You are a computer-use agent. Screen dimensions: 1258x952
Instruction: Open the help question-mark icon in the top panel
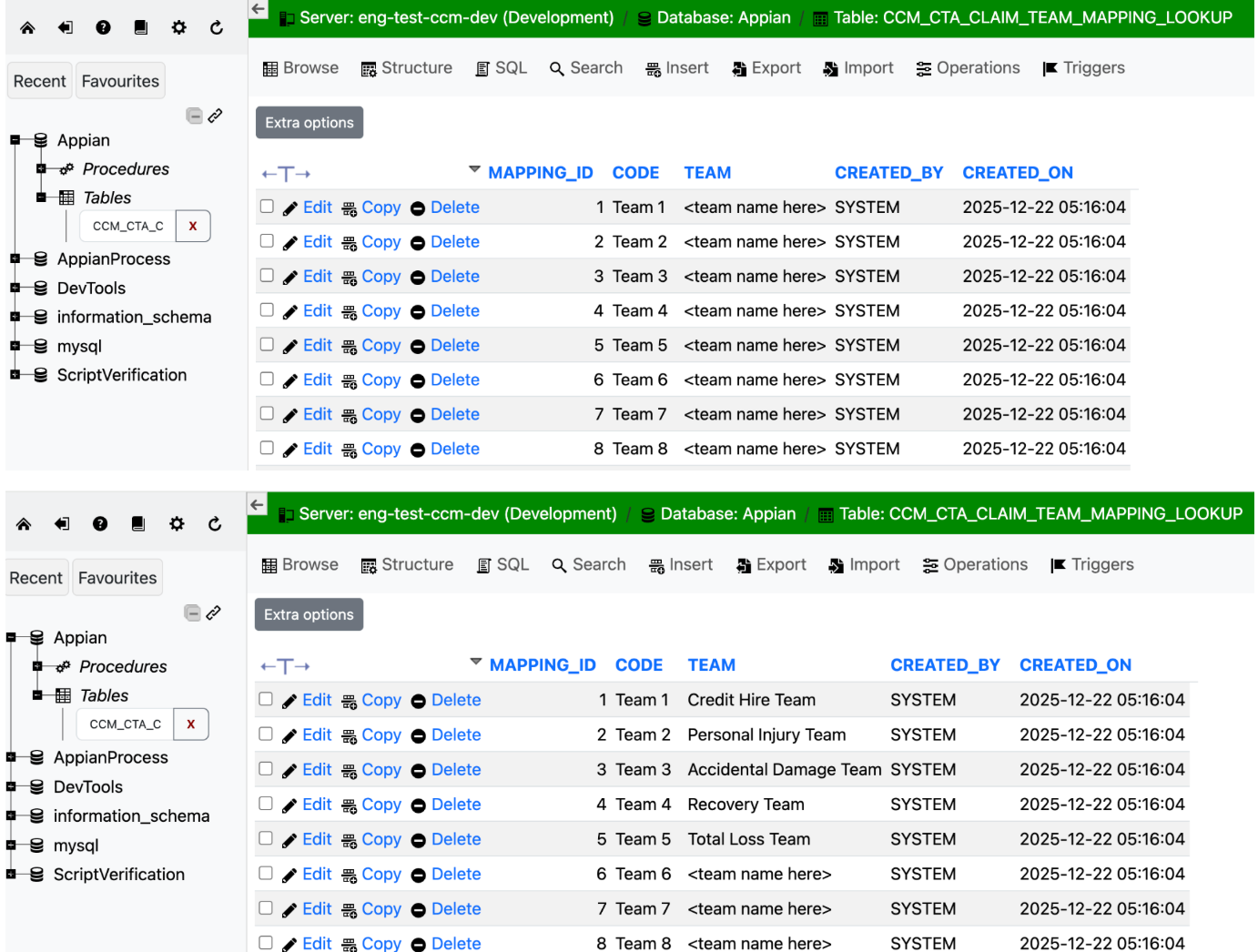click(103, 27)
